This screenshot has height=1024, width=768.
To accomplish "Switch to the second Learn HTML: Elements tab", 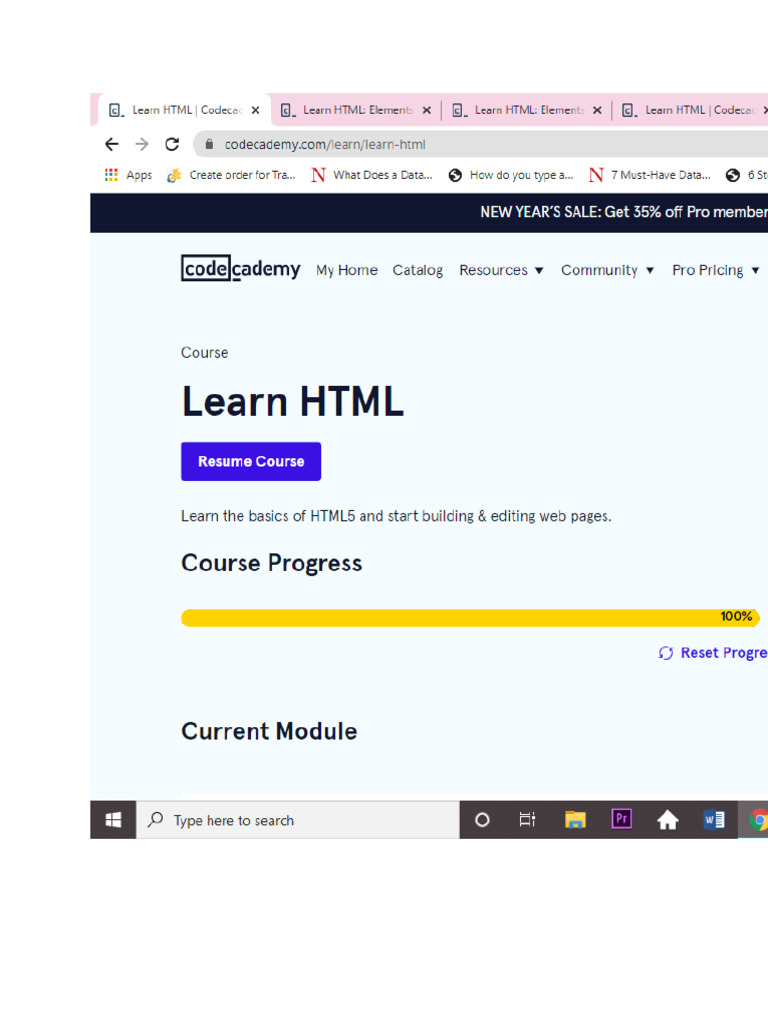I will tap(355, 110).
